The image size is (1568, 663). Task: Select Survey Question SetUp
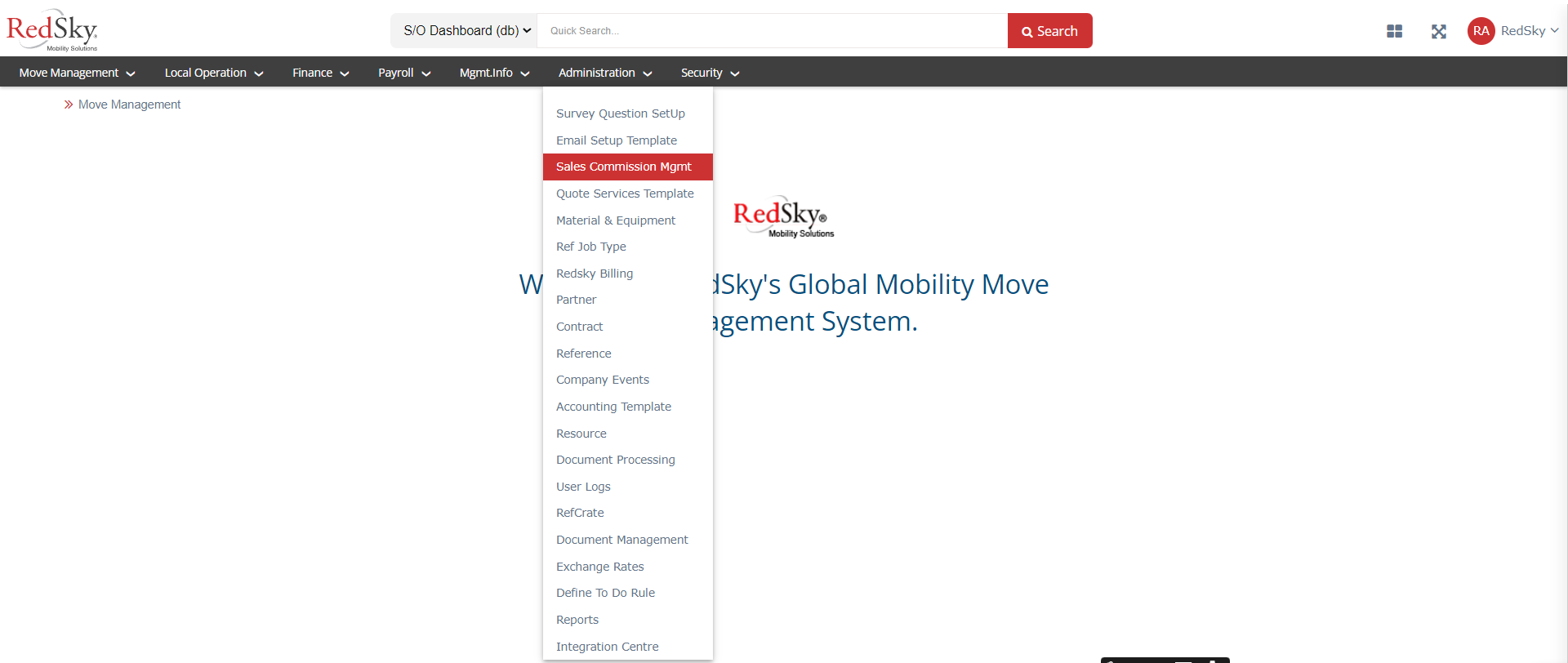click(628, 113)
